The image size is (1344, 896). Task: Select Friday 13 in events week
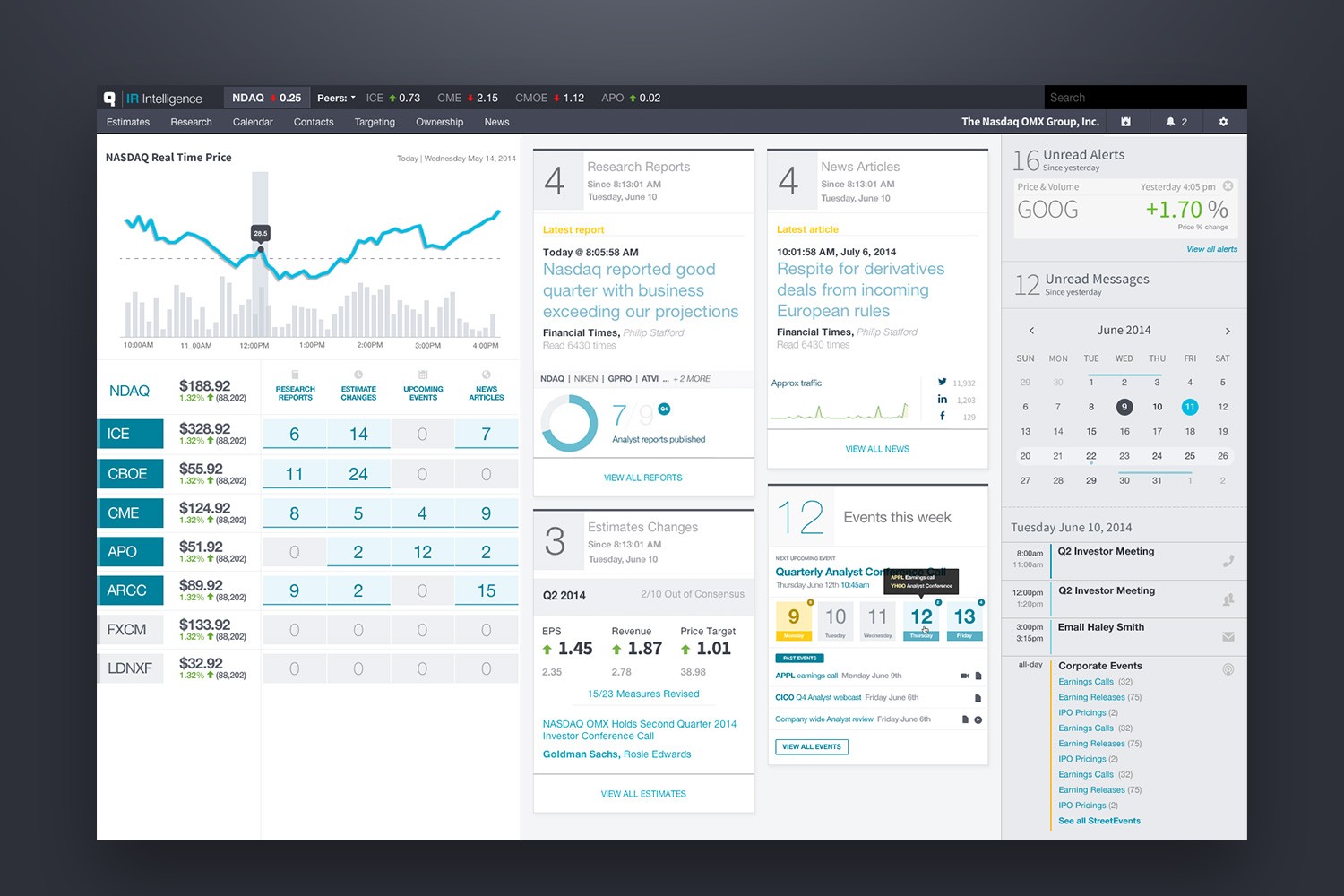click(964, 621)
